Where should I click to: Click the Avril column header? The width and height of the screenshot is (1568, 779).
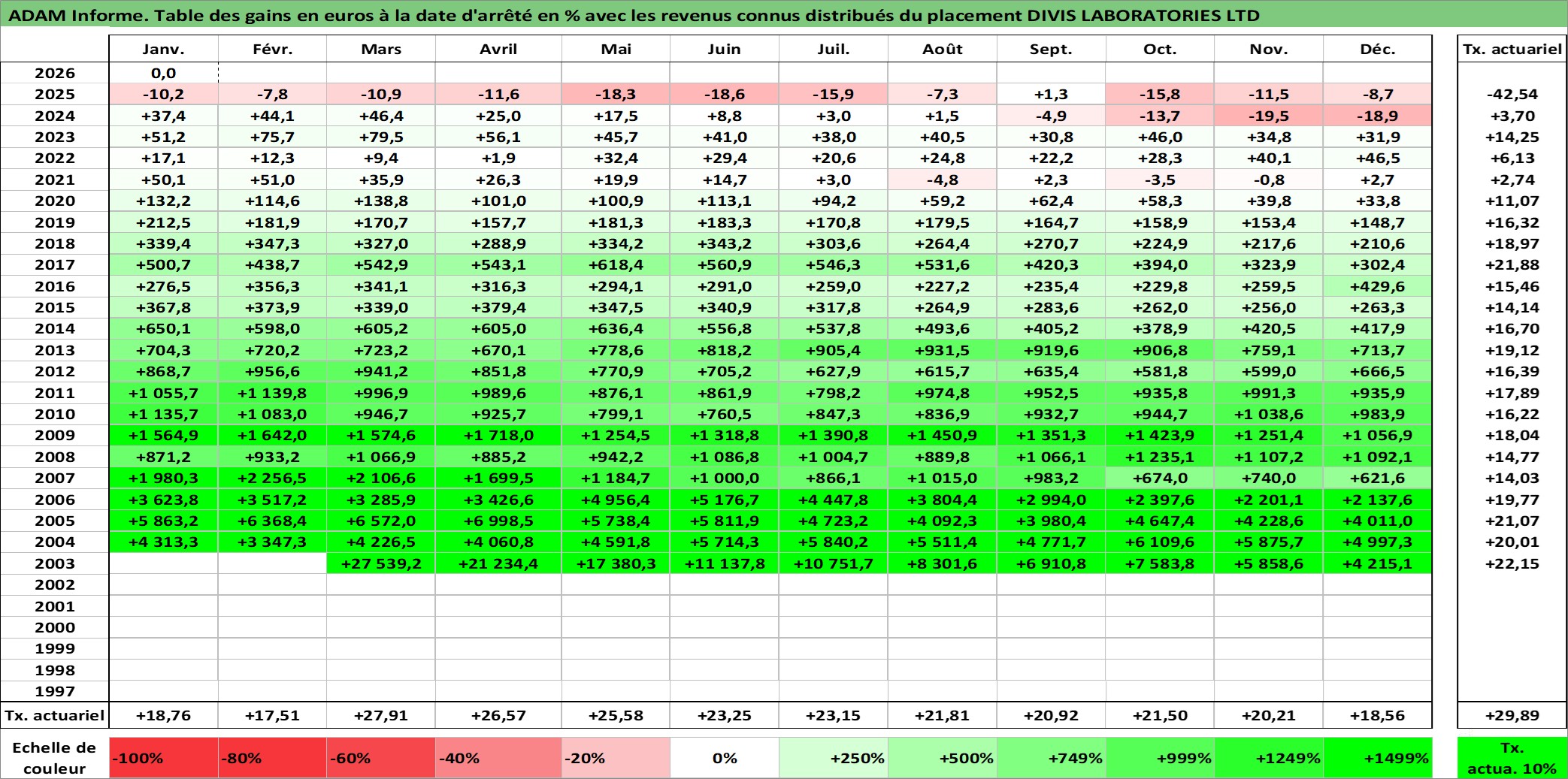coord(498,49)
